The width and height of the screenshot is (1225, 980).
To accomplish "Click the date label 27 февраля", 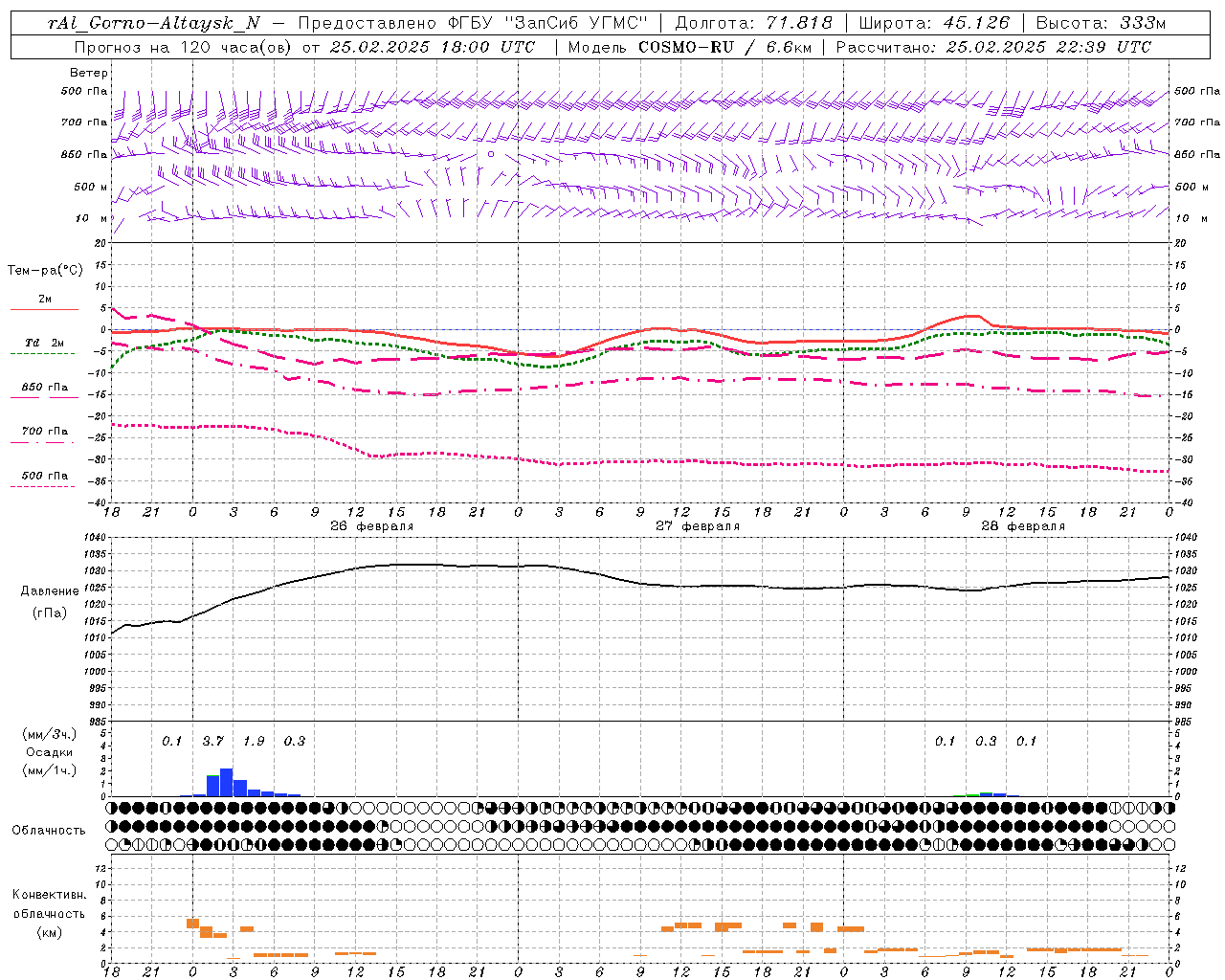I will (698, 526).
